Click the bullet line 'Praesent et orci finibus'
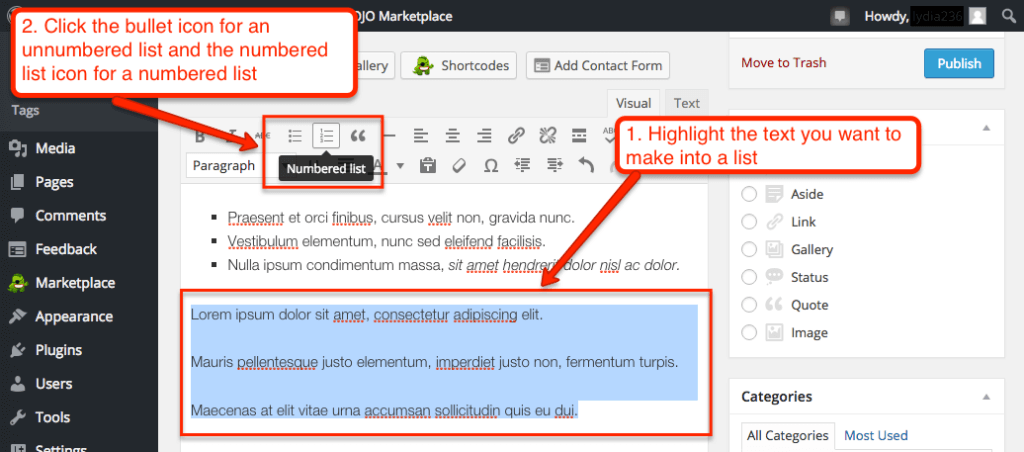The image size is (1024, 452). (401, 218)
